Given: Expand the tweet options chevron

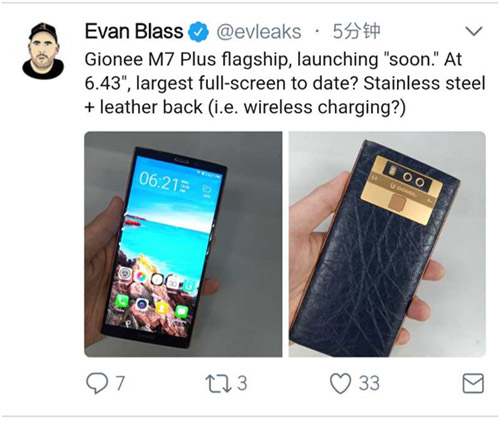Looking at the screenshot, I should click(474, 31).
